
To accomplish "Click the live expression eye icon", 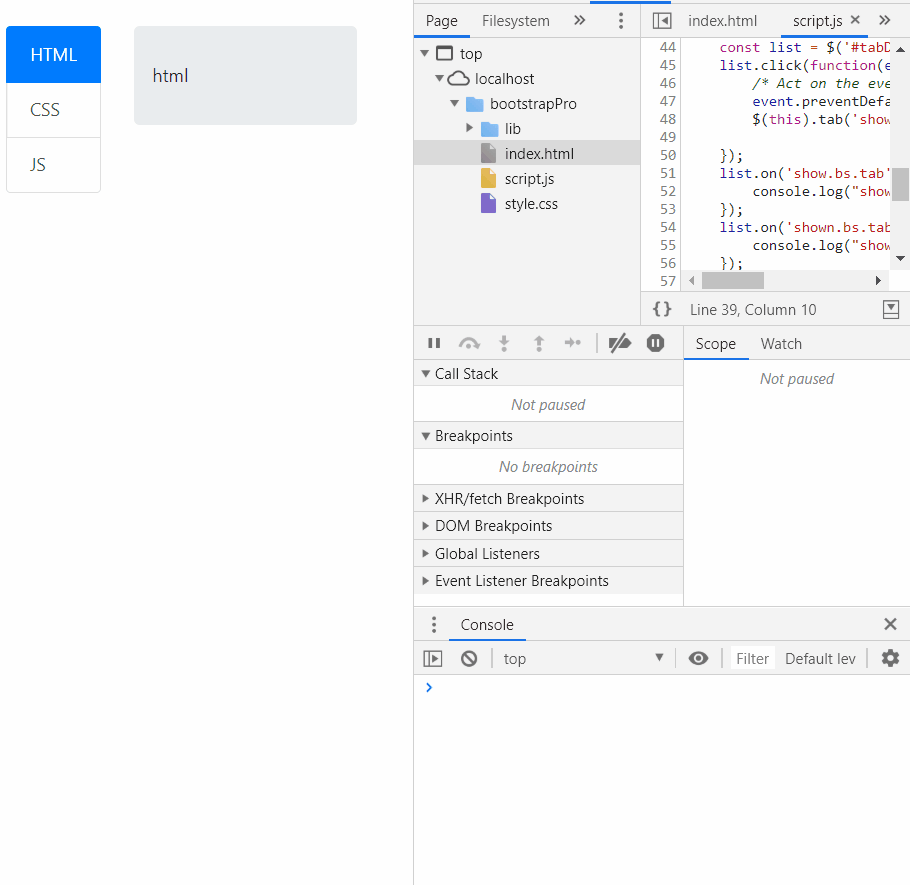I will pos(698,658).
